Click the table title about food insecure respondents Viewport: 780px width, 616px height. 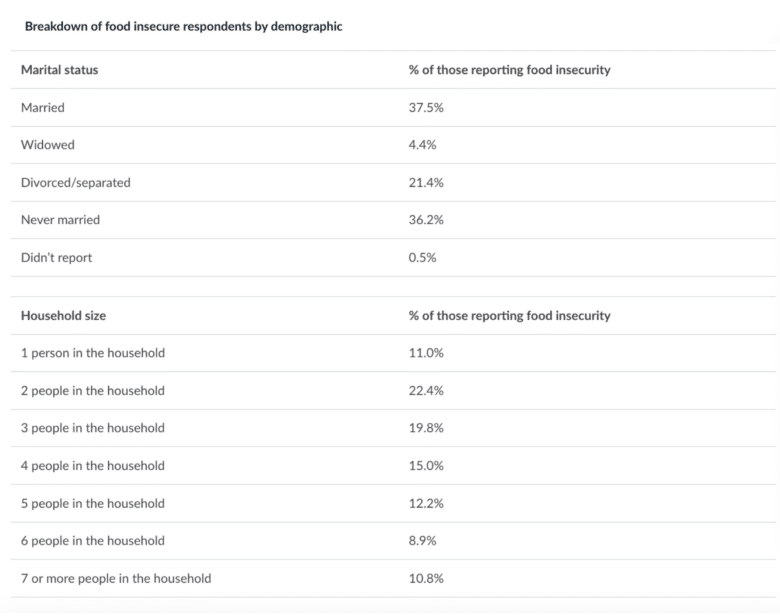coord(183,27)
